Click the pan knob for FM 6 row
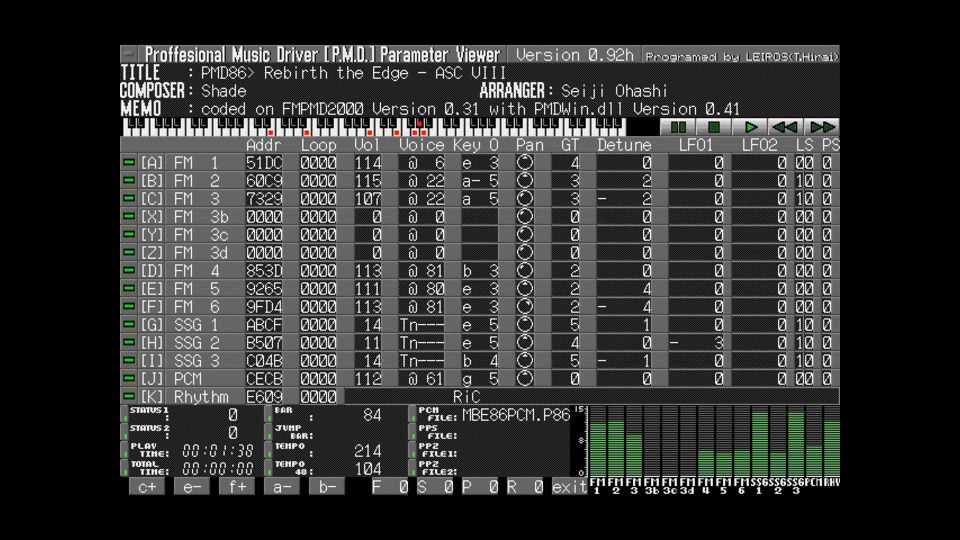This screenshot has width=960, height=540. (525, 307)
